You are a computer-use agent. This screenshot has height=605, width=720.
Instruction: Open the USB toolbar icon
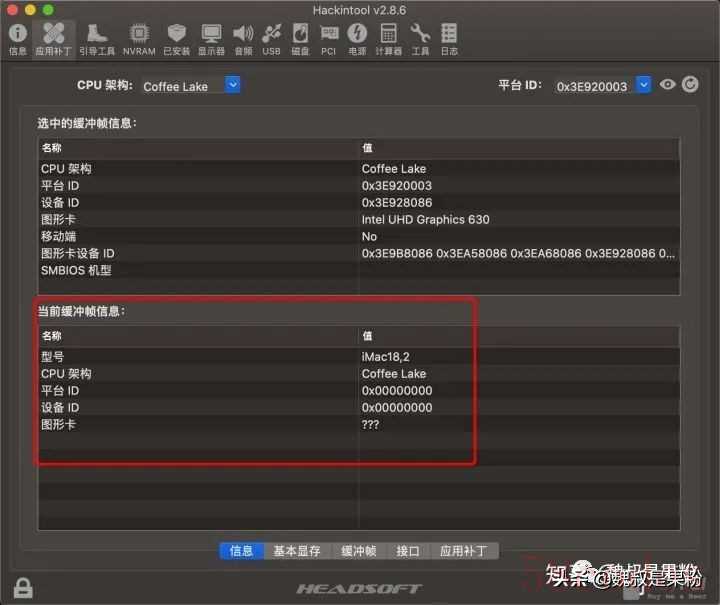[x=271, y=39]
